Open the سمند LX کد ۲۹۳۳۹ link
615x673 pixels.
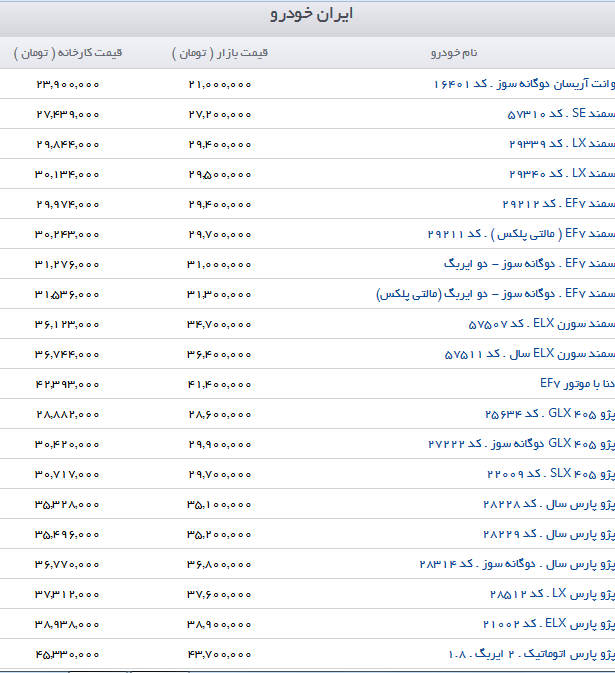coord(562,144)
